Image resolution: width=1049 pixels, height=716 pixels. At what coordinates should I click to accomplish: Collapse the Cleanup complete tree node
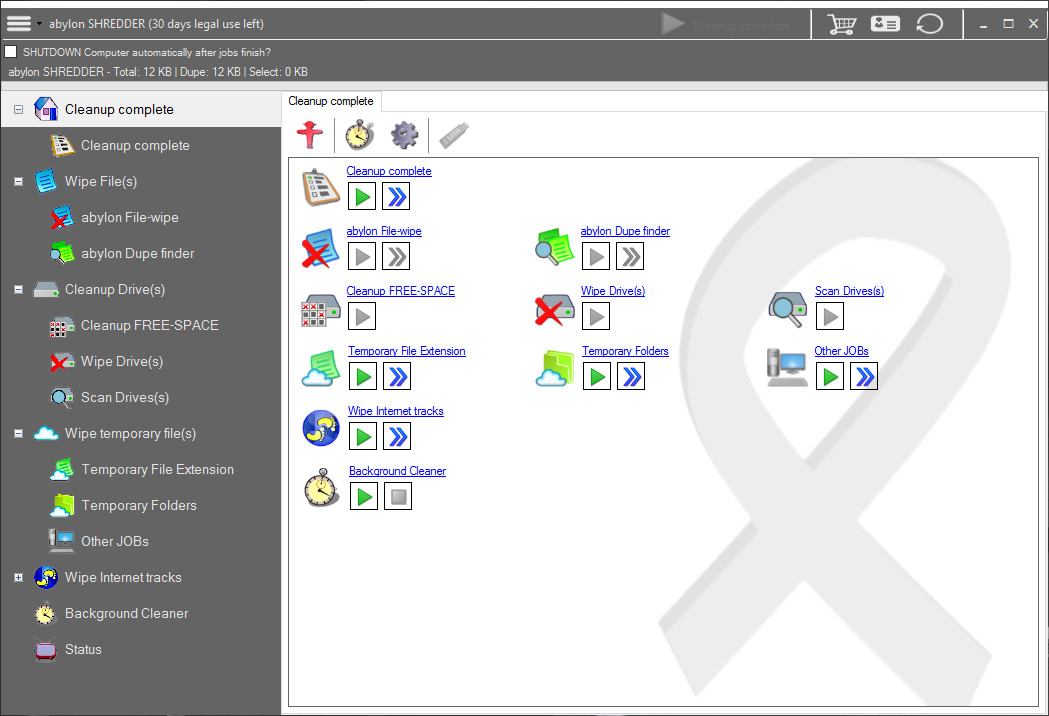click(19, 109)
